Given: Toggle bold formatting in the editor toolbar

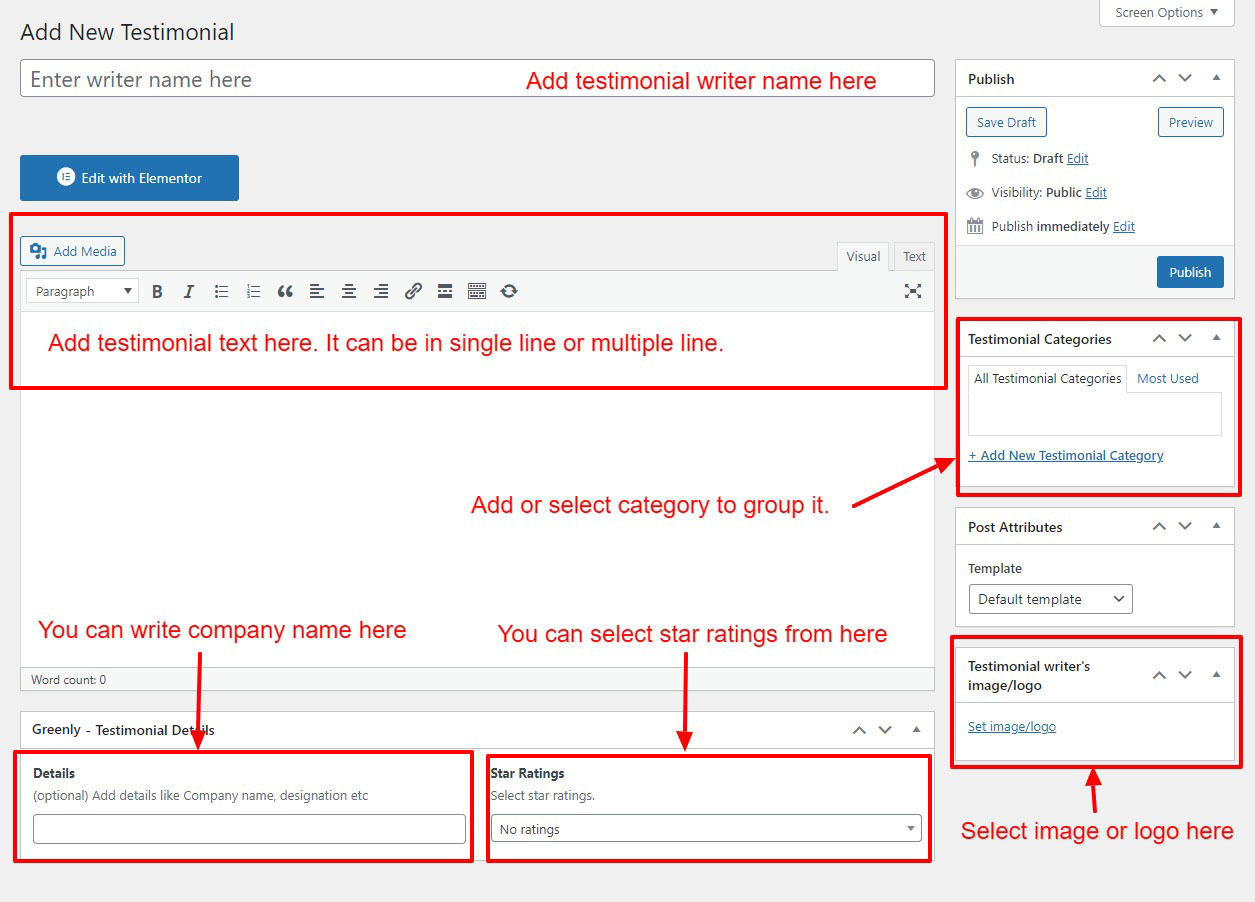Looking at the screenshot, I should [x=157, y=291].
